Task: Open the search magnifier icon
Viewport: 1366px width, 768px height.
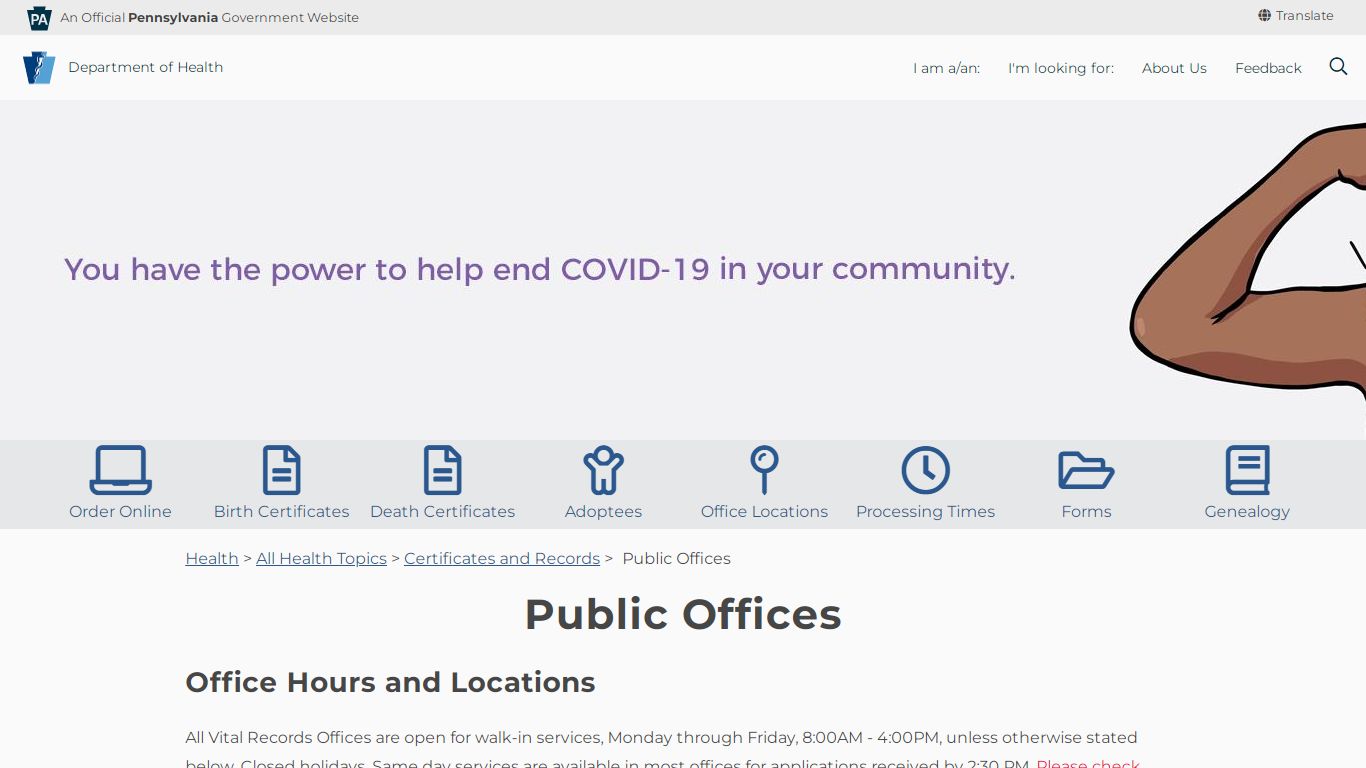Action: [1338, 67]
